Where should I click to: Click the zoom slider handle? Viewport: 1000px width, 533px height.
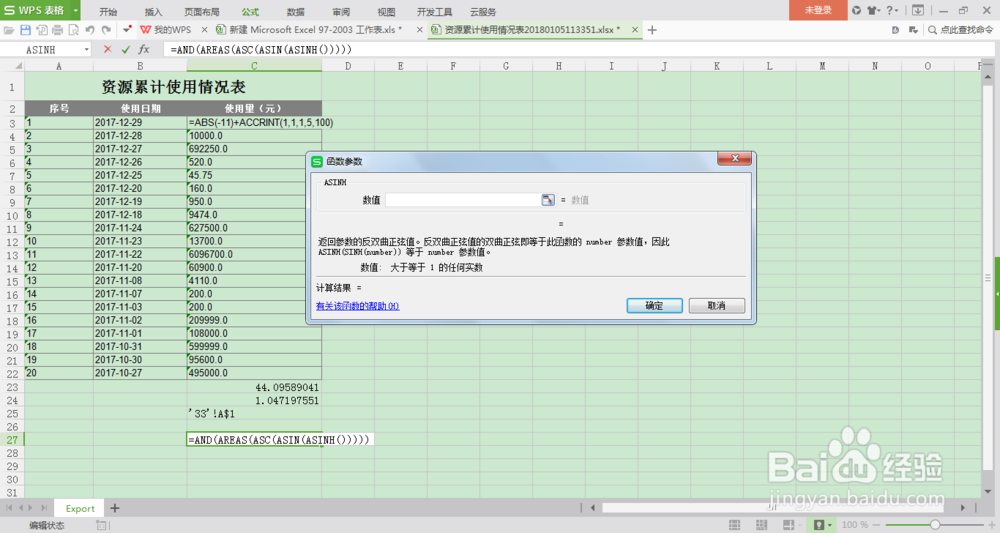pyautogui.click(x=935, y=525)
